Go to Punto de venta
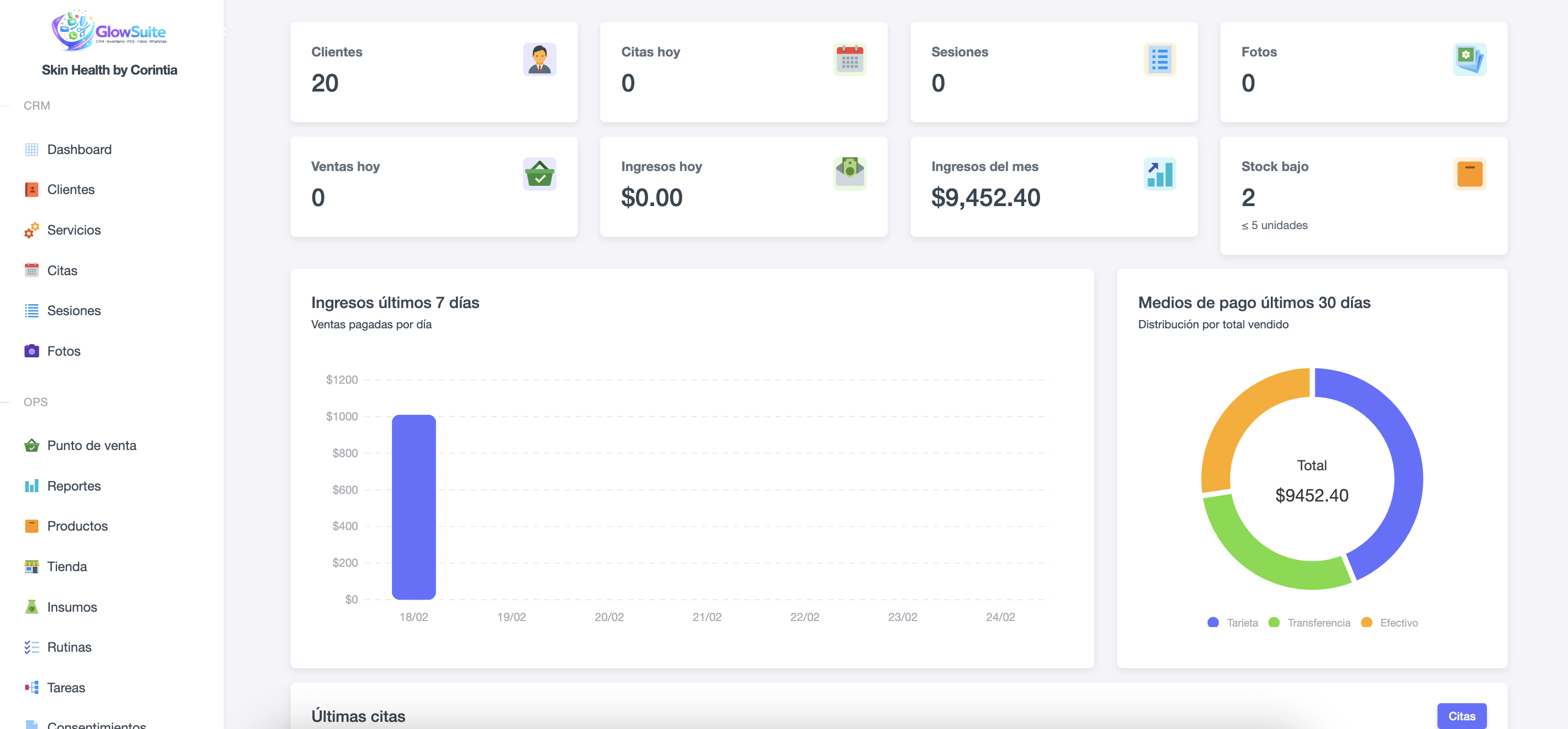The height and width of the screenshot is (729, 1568). click(92, 446)
